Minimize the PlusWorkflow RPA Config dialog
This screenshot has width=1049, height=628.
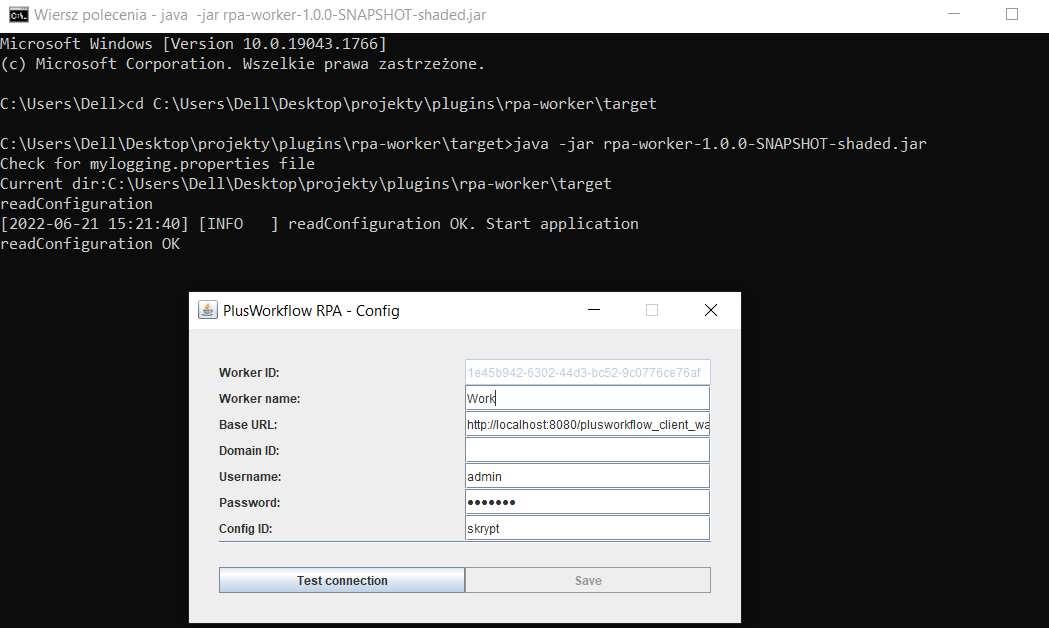[x=593, y=310]
